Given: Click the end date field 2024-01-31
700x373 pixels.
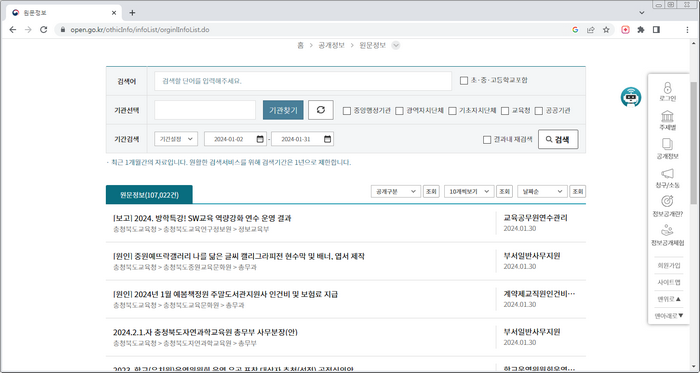Looking at the screenshot, I should click(x=302, y=139).
